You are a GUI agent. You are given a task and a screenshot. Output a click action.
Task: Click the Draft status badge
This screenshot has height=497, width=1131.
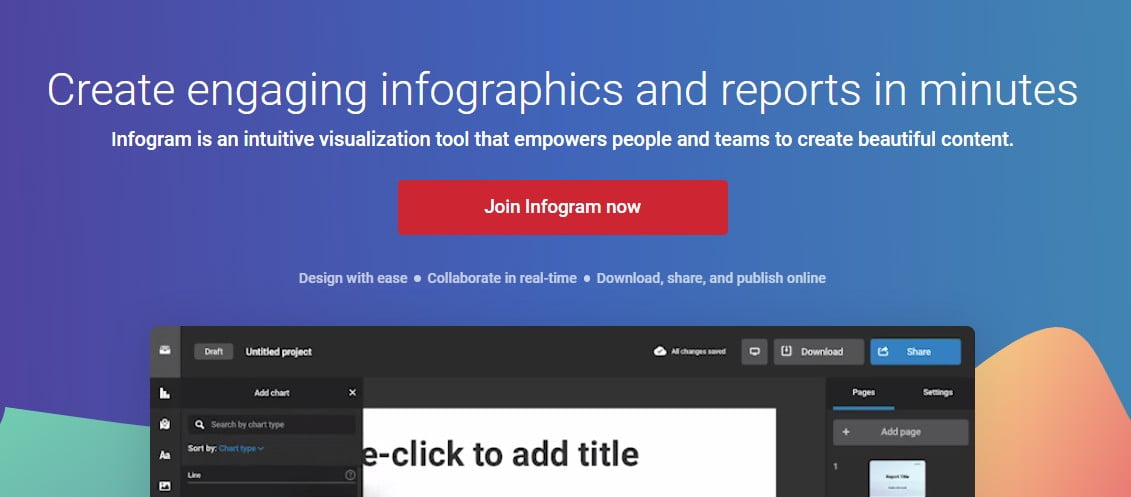[214, 352]
